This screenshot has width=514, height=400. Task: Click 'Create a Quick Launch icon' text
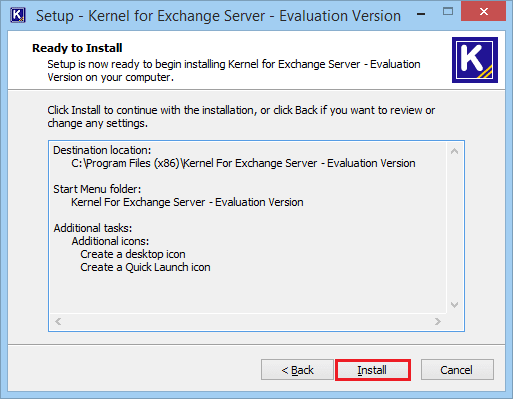145,267
